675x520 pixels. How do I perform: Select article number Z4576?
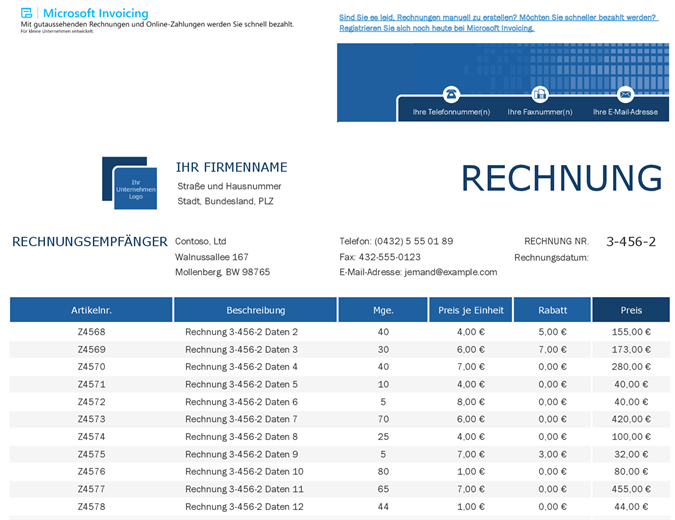[91, 472]
